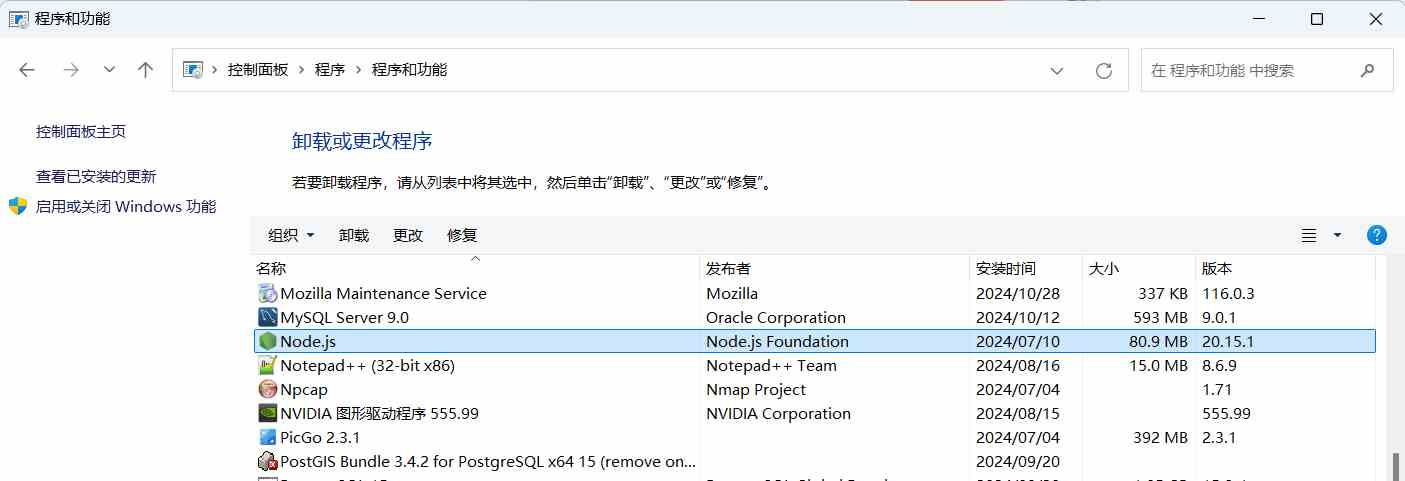Go forward with the right arrow
This screenshot has height=481, width=1405.
[70, 69]
